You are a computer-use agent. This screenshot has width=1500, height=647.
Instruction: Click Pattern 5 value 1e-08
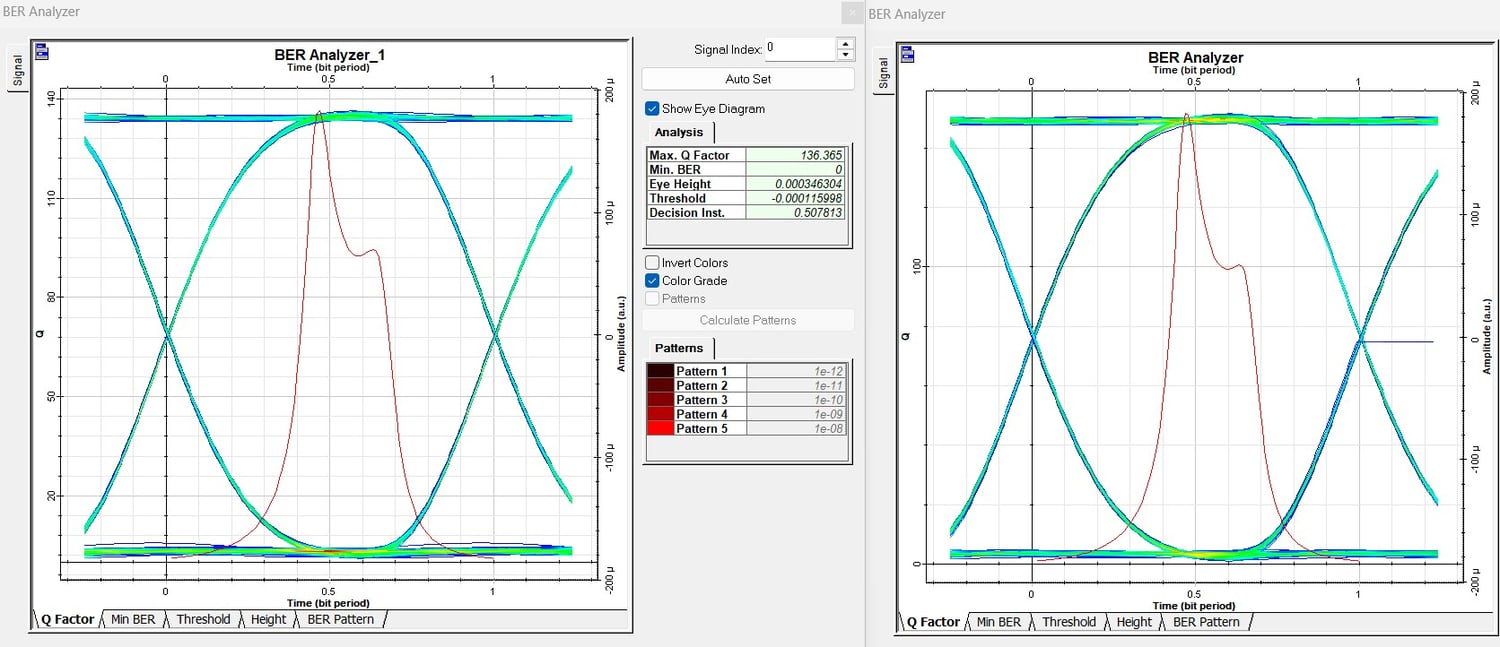point(797,428)
